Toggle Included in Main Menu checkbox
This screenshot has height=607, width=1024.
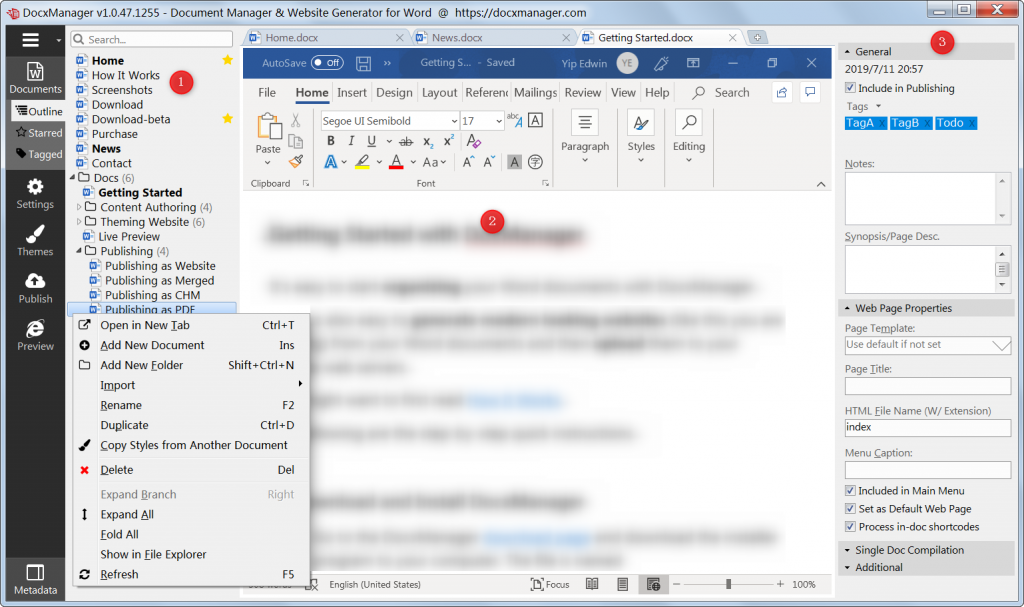(850, 490)
